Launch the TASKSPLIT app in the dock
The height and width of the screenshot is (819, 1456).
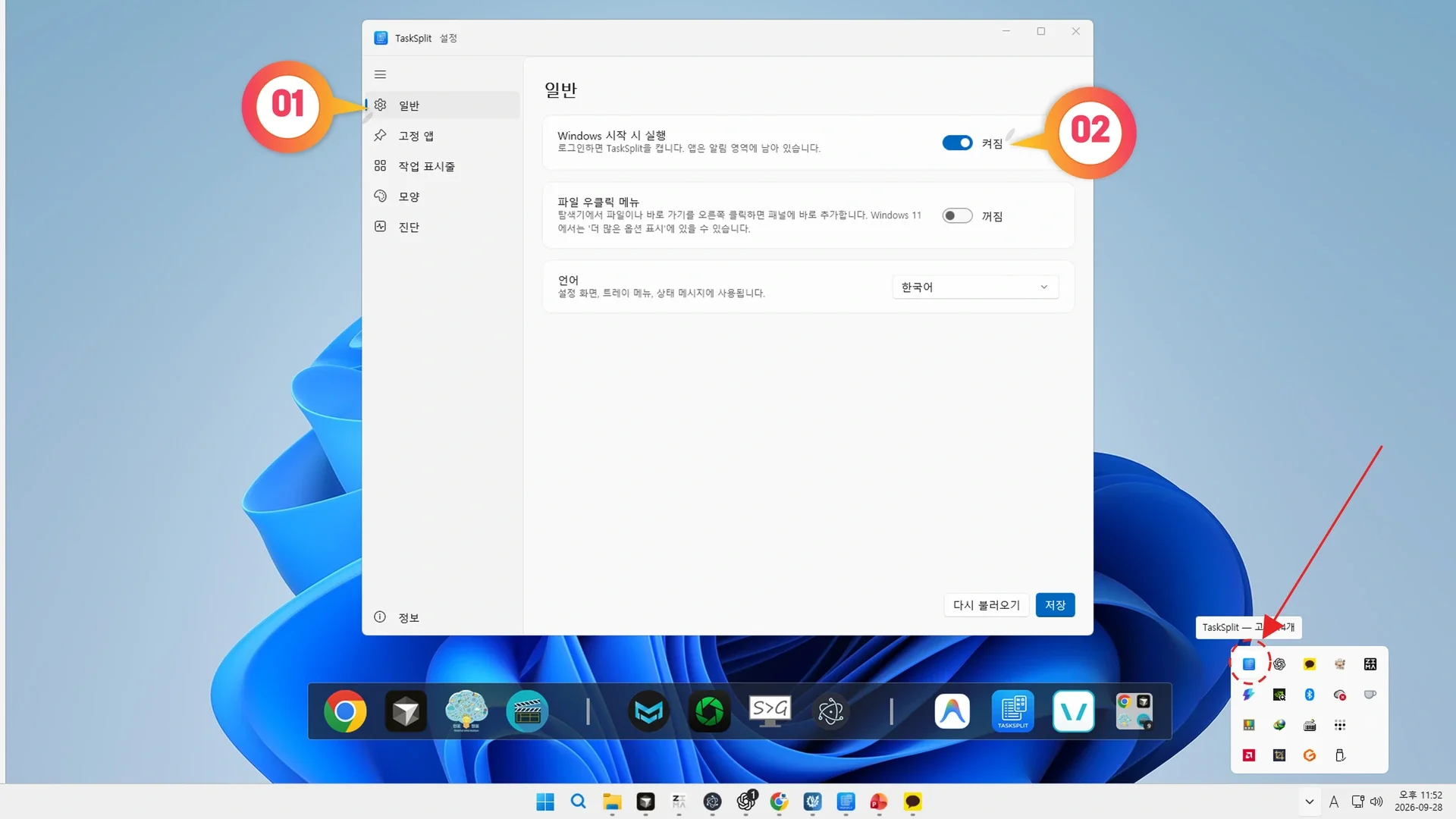[x=1012, y=711]
